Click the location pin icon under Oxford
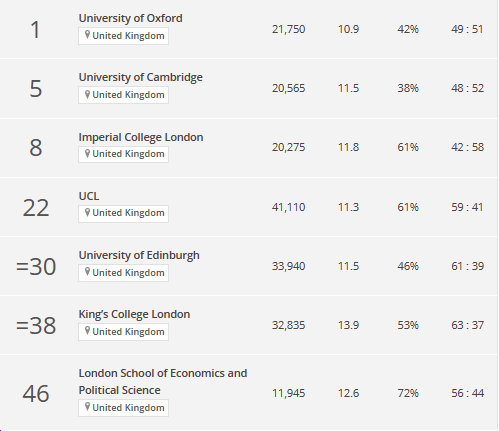 [87, 35]
